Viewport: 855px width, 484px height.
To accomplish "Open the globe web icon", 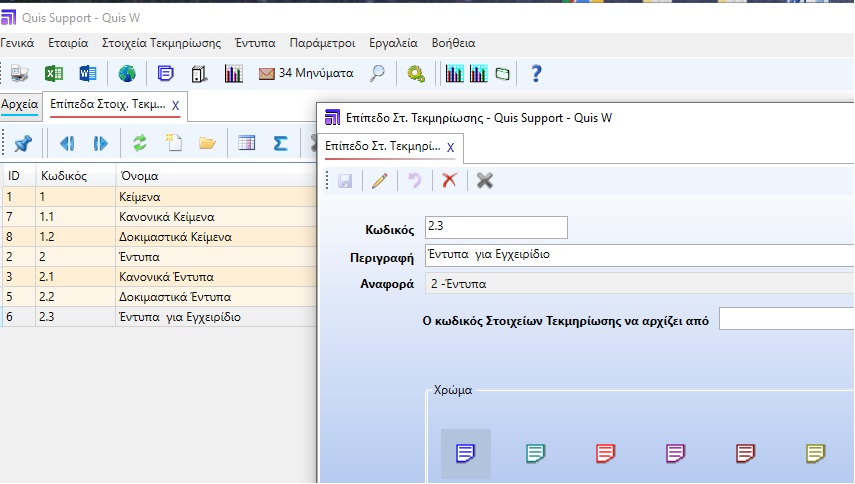I will point(127,73).
